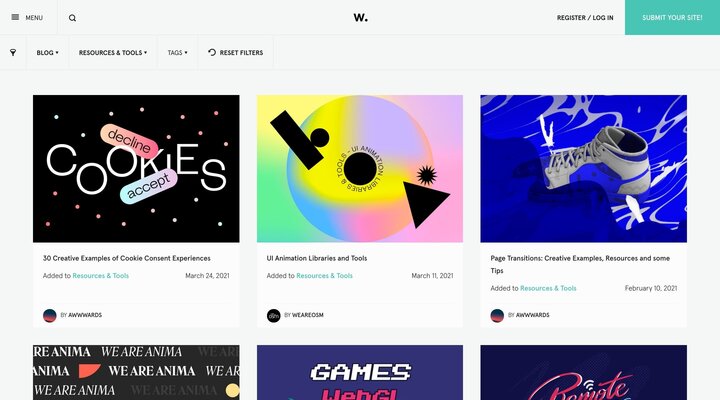The image size is (720, 400).
Task: Click the filter funnel icon
Action: tap(13, 52)
